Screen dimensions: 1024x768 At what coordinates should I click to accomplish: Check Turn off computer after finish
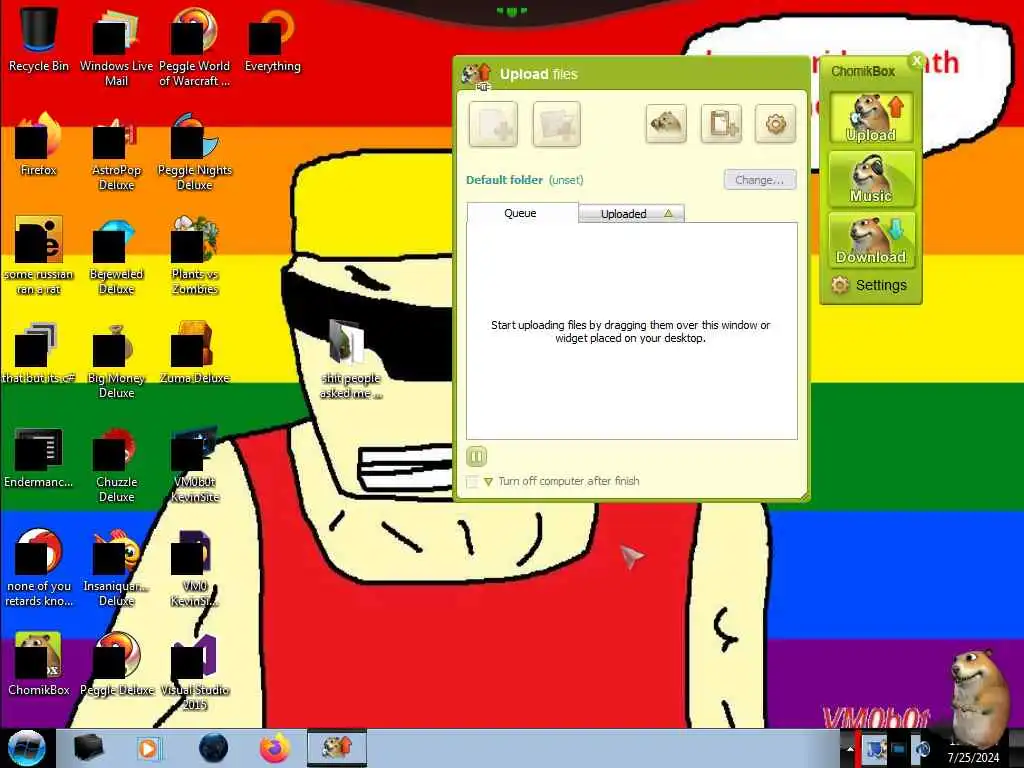pyautogui.click(x=472, y=481)
